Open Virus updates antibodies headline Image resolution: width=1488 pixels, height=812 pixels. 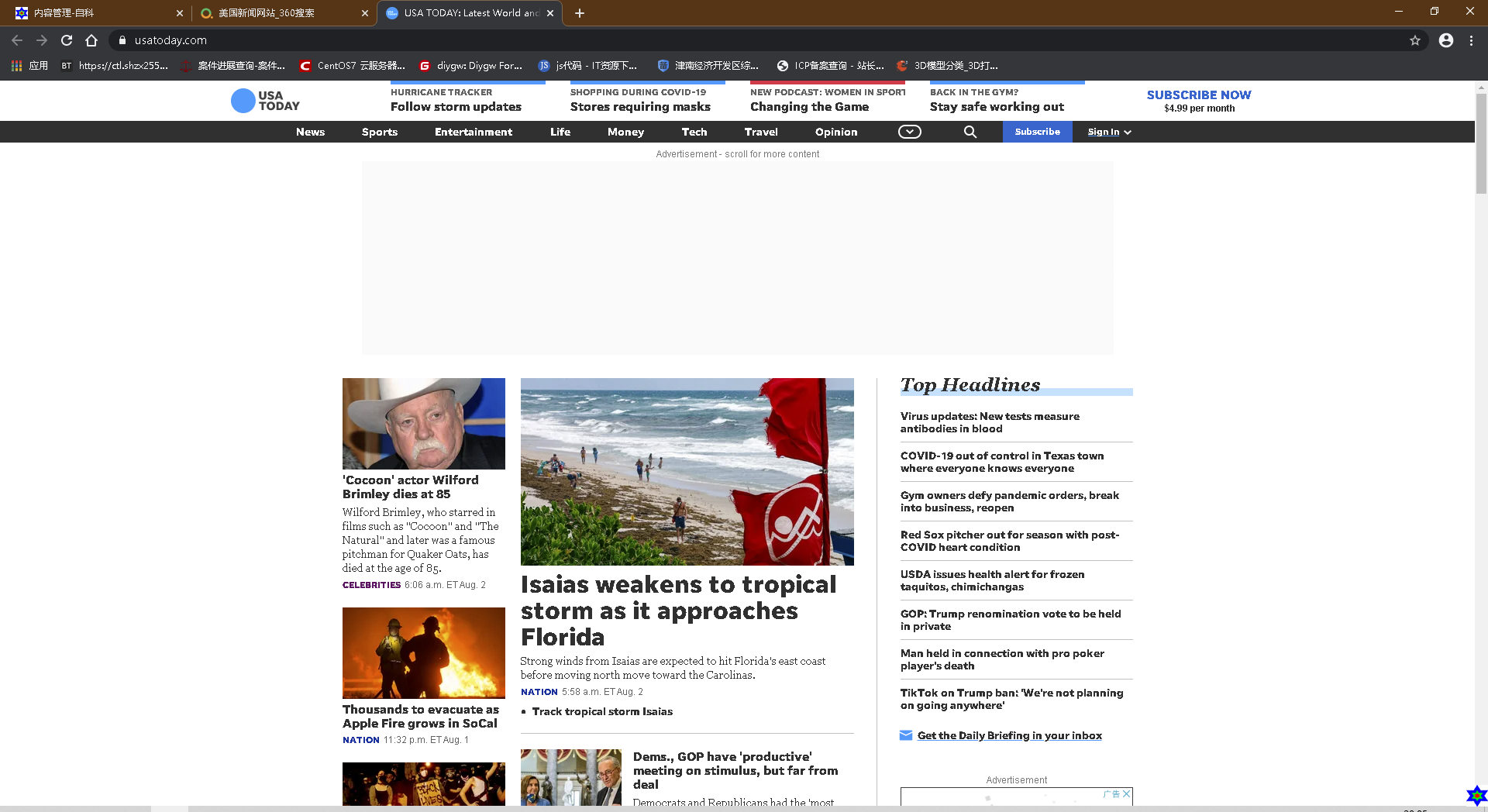(x=990, y=422)
